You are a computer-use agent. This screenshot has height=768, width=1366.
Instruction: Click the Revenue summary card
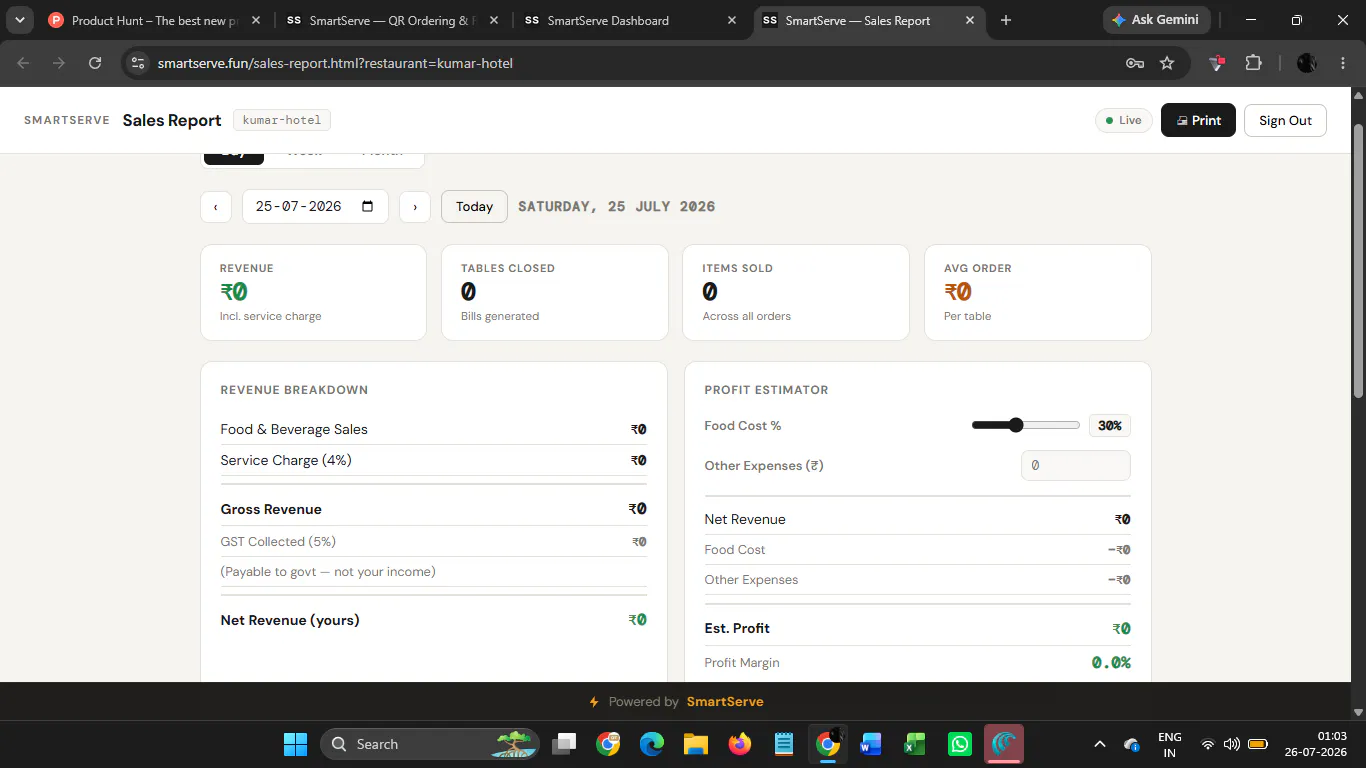coord(313,292)
